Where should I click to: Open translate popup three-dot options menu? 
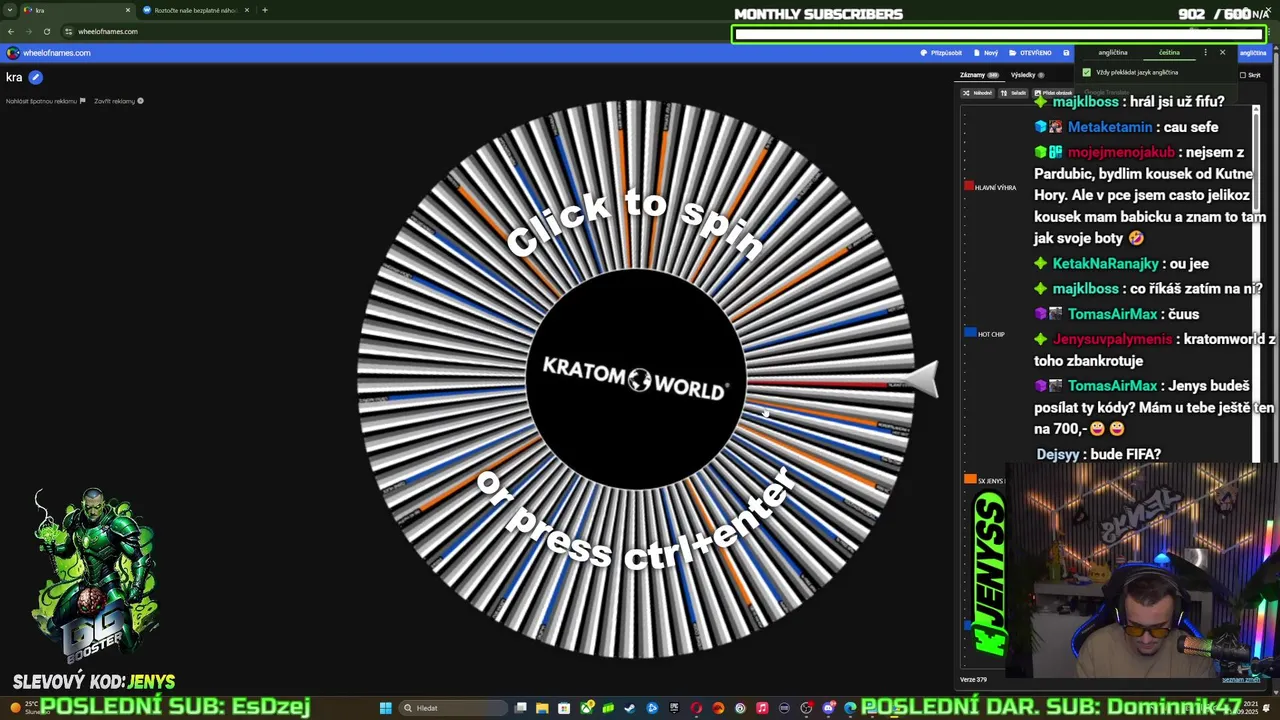coord(1205,52)
